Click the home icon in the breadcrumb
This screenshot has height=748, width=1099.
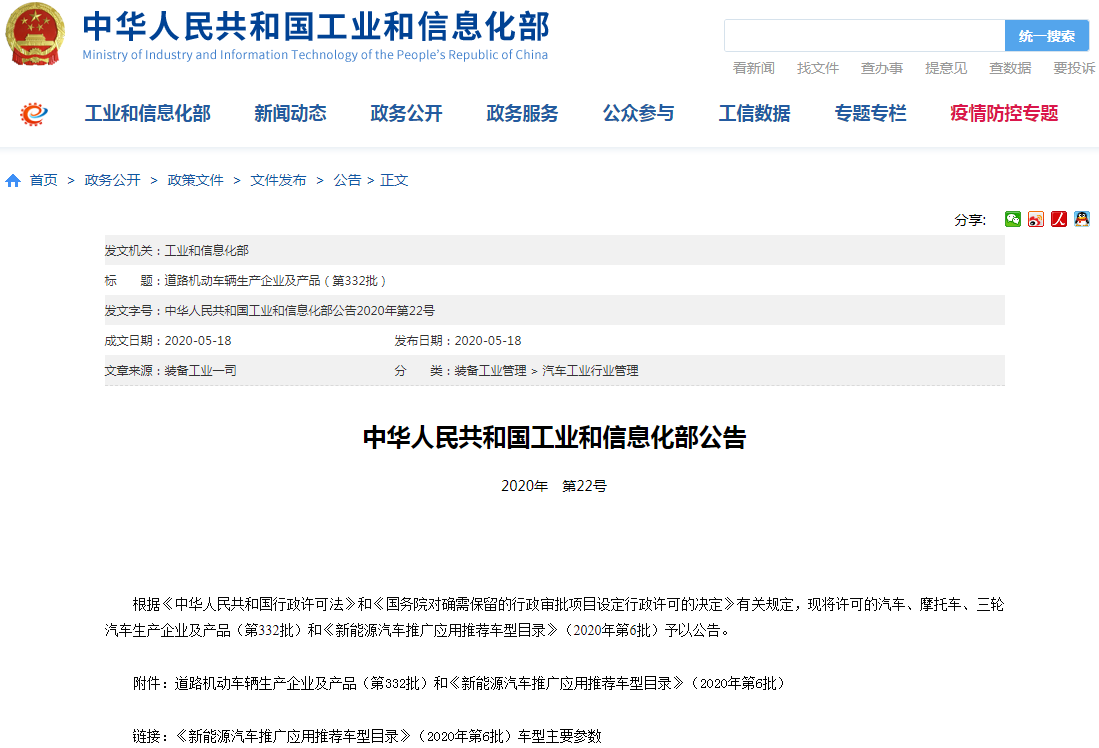click(x=13, y=181)
